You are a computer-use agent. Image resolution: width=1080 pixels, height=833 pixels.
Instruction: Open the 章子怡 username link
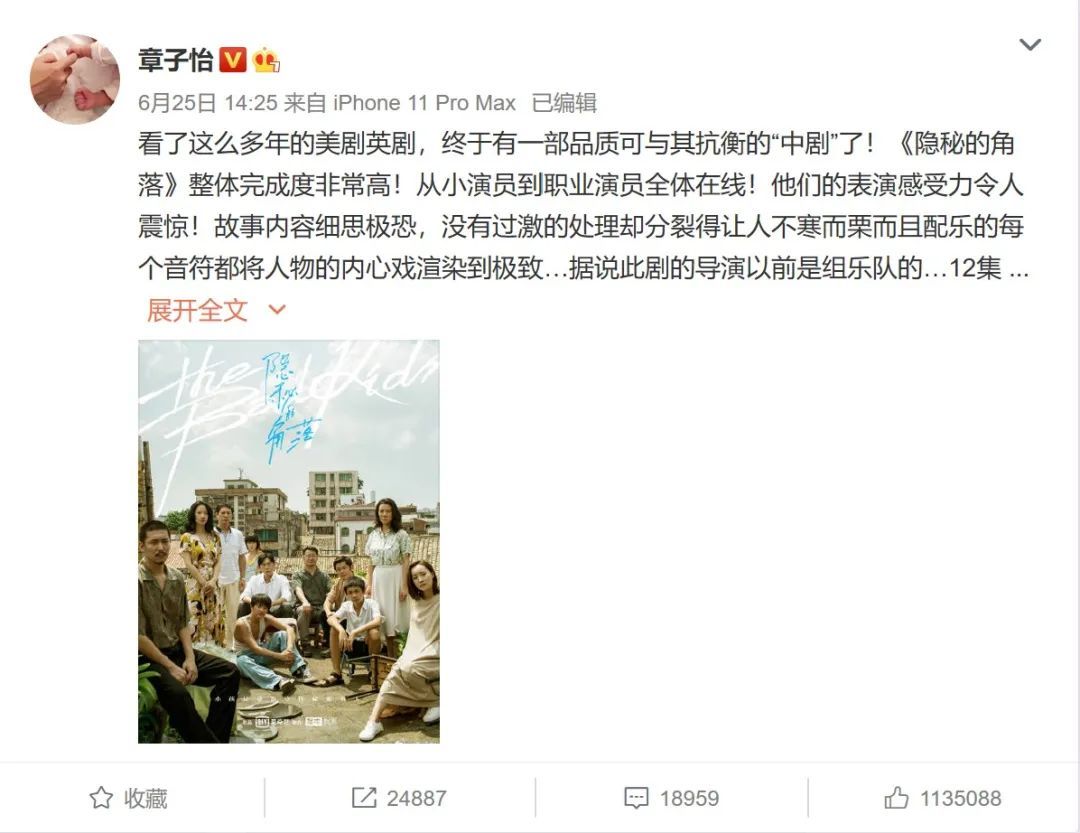pos(176,60)
